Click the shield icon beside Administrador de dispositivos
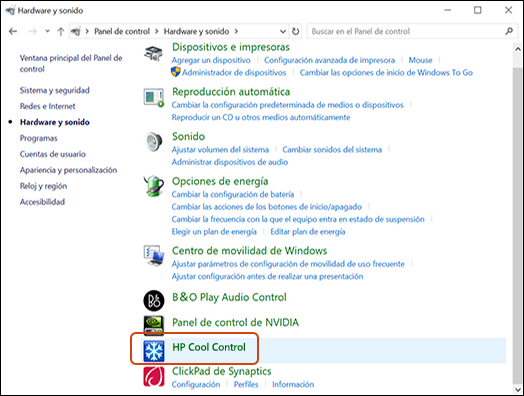Image resolution: width=524 pixels, height=396 pixels. pyautogui.click(x=175, y=72)
